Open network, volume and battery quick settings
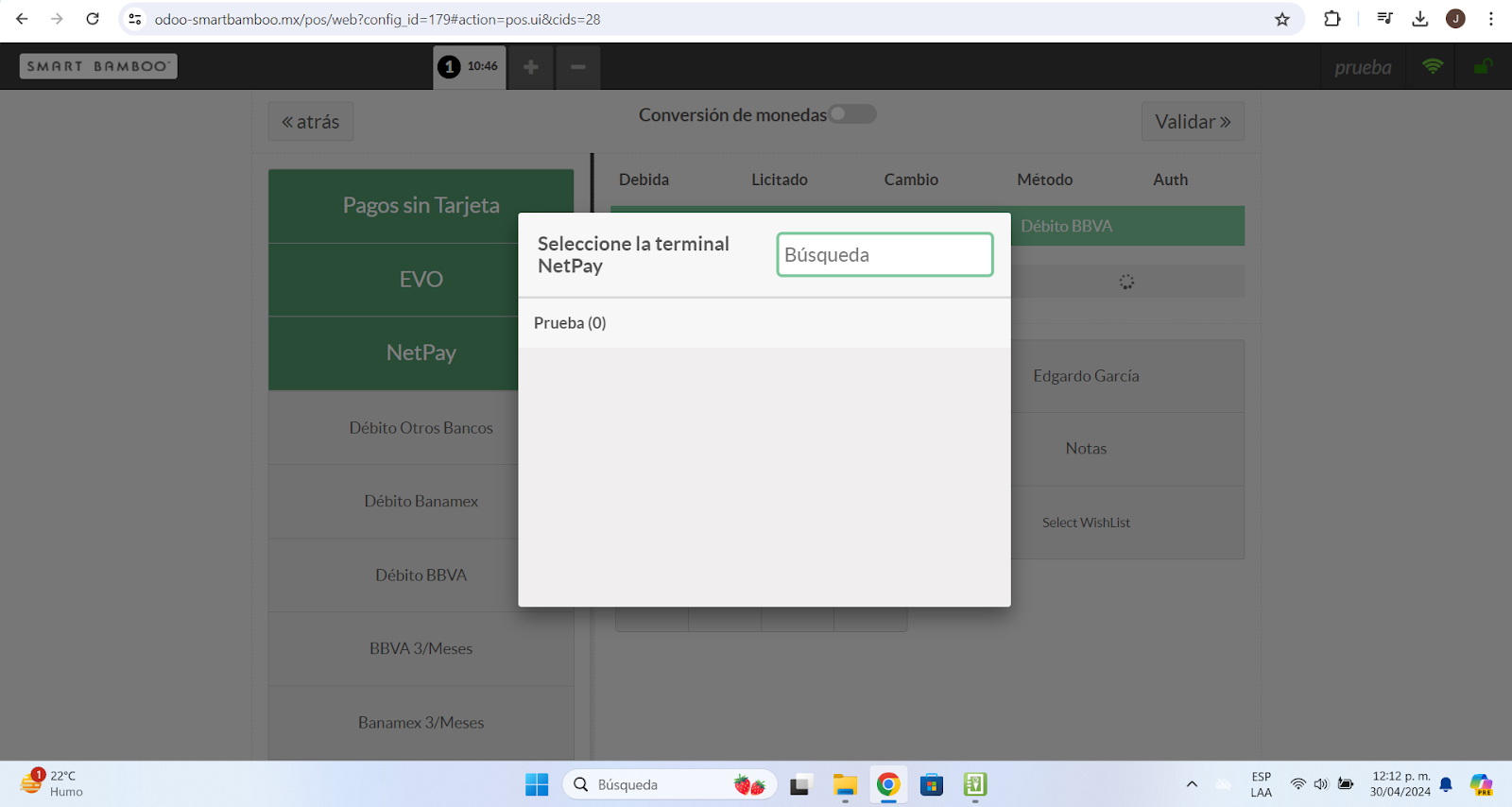 pyautogui.click(x=1321, y=784)
